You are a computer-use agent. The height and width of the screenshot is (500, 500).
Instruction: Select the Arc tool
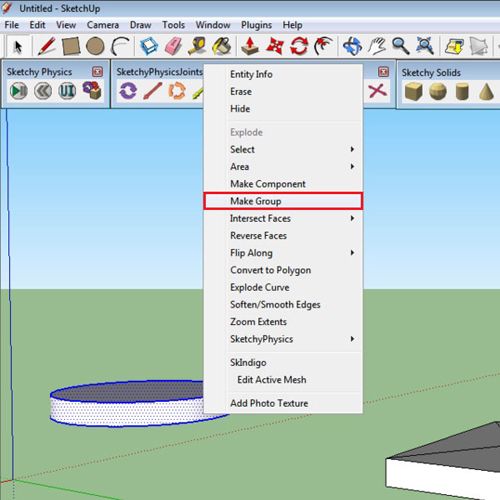(120, 46)
